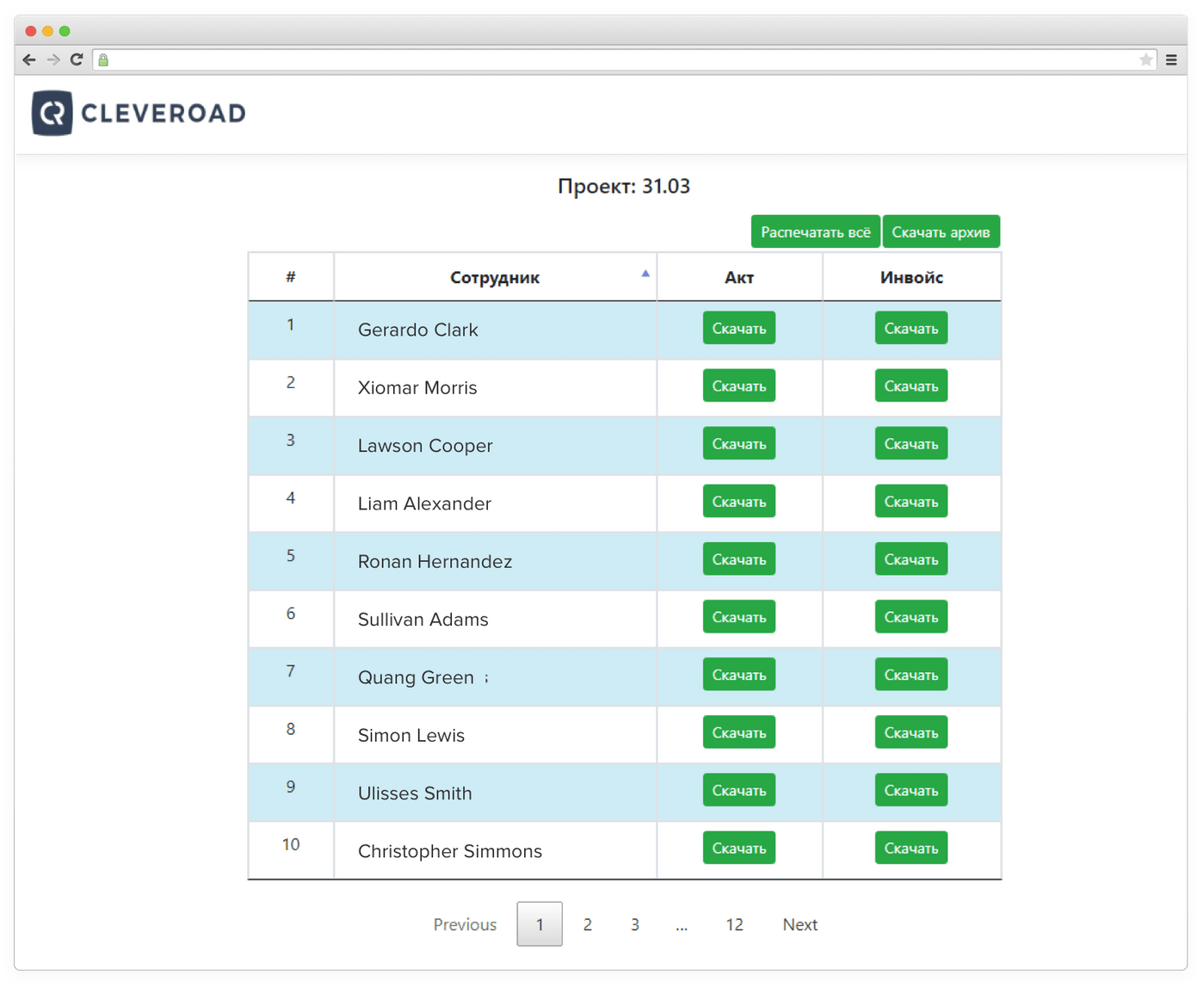Click the Акт column header

739,277
